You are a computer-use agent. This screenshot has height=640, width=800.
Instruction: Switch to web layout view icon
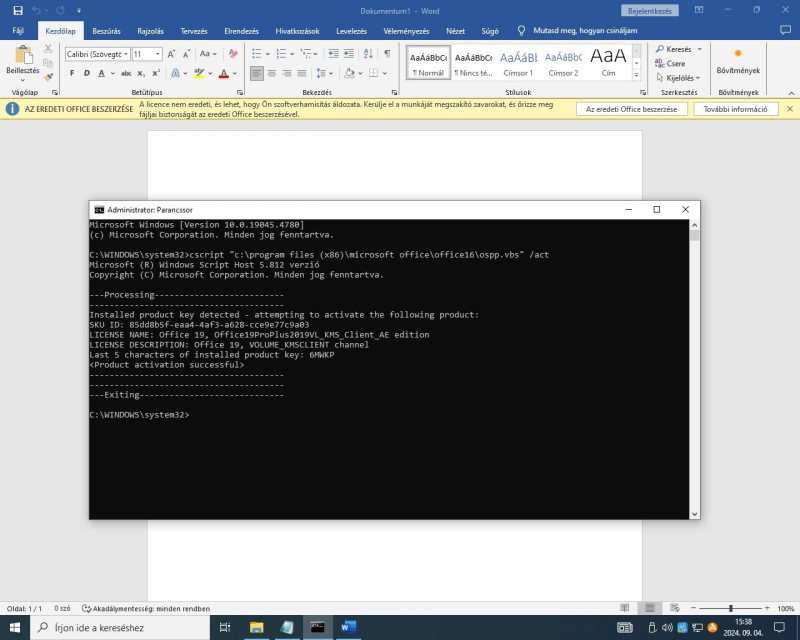(674, 608)
